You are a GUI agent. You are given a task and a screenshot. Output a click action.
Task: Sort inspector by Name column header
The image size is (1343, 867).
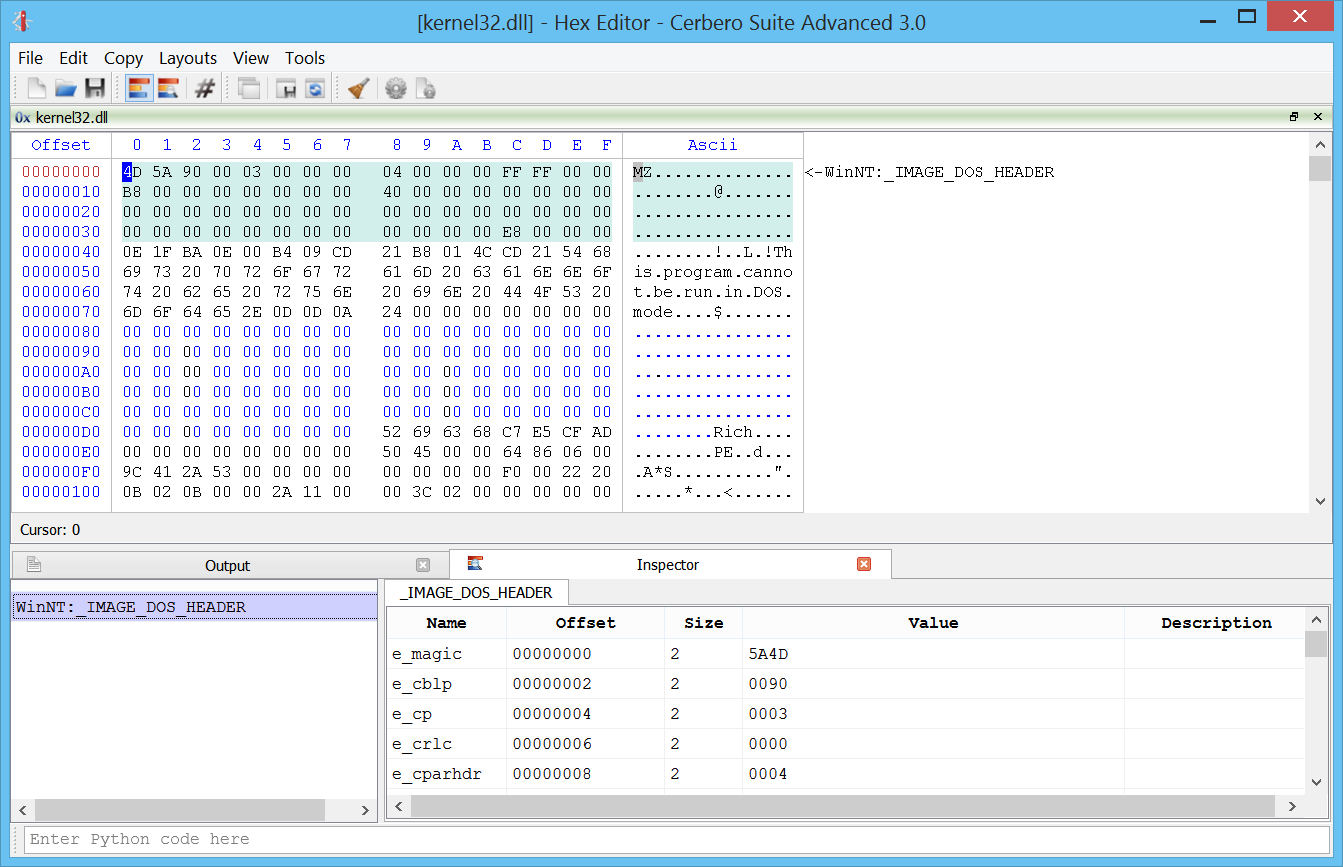[x=446, y=622]
